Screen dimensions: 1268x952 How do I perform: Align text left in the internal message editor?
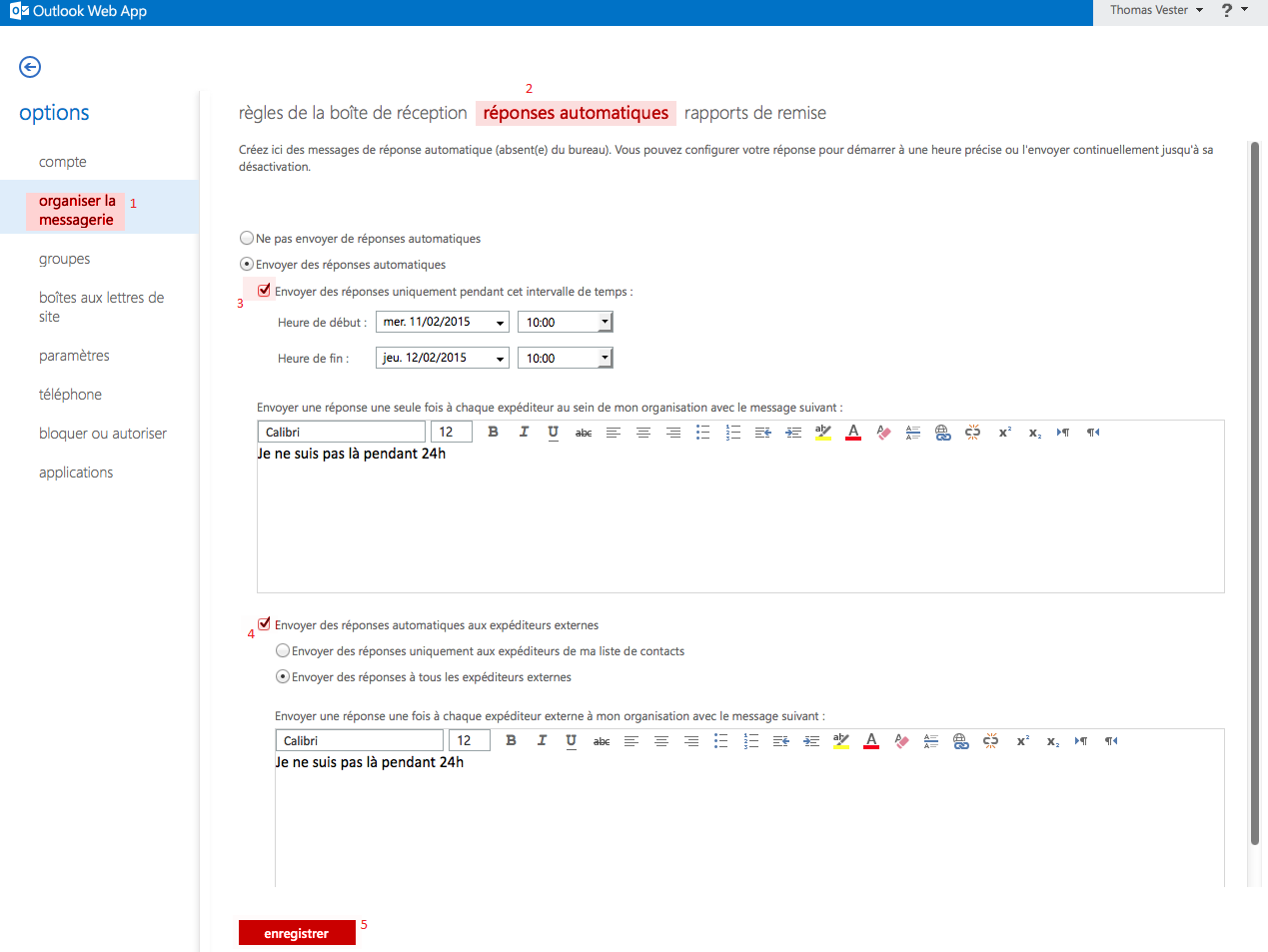tap(614, 433)
